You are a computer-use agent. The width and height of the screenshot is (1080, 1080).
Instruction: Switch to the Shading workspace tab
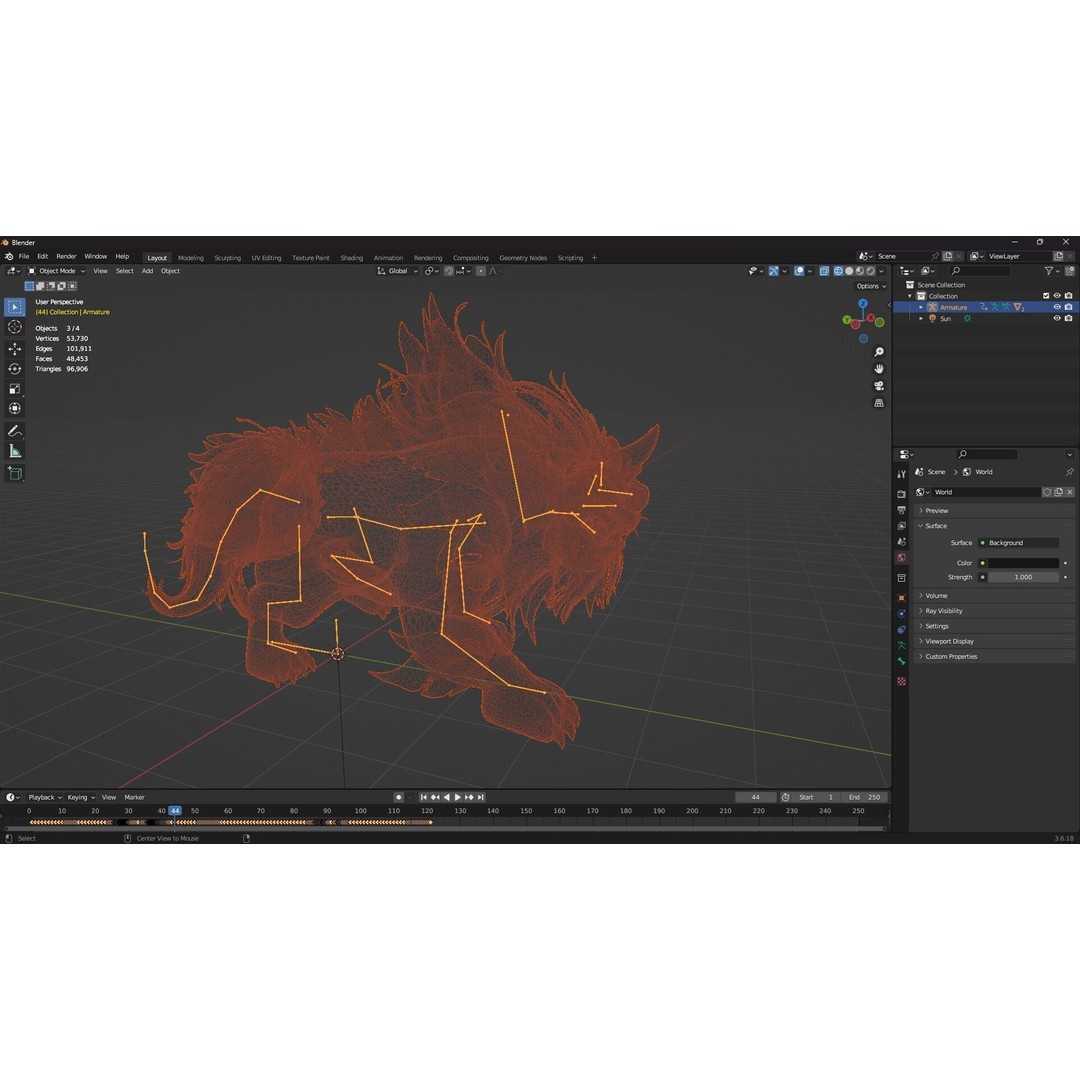tap(351, 258)
